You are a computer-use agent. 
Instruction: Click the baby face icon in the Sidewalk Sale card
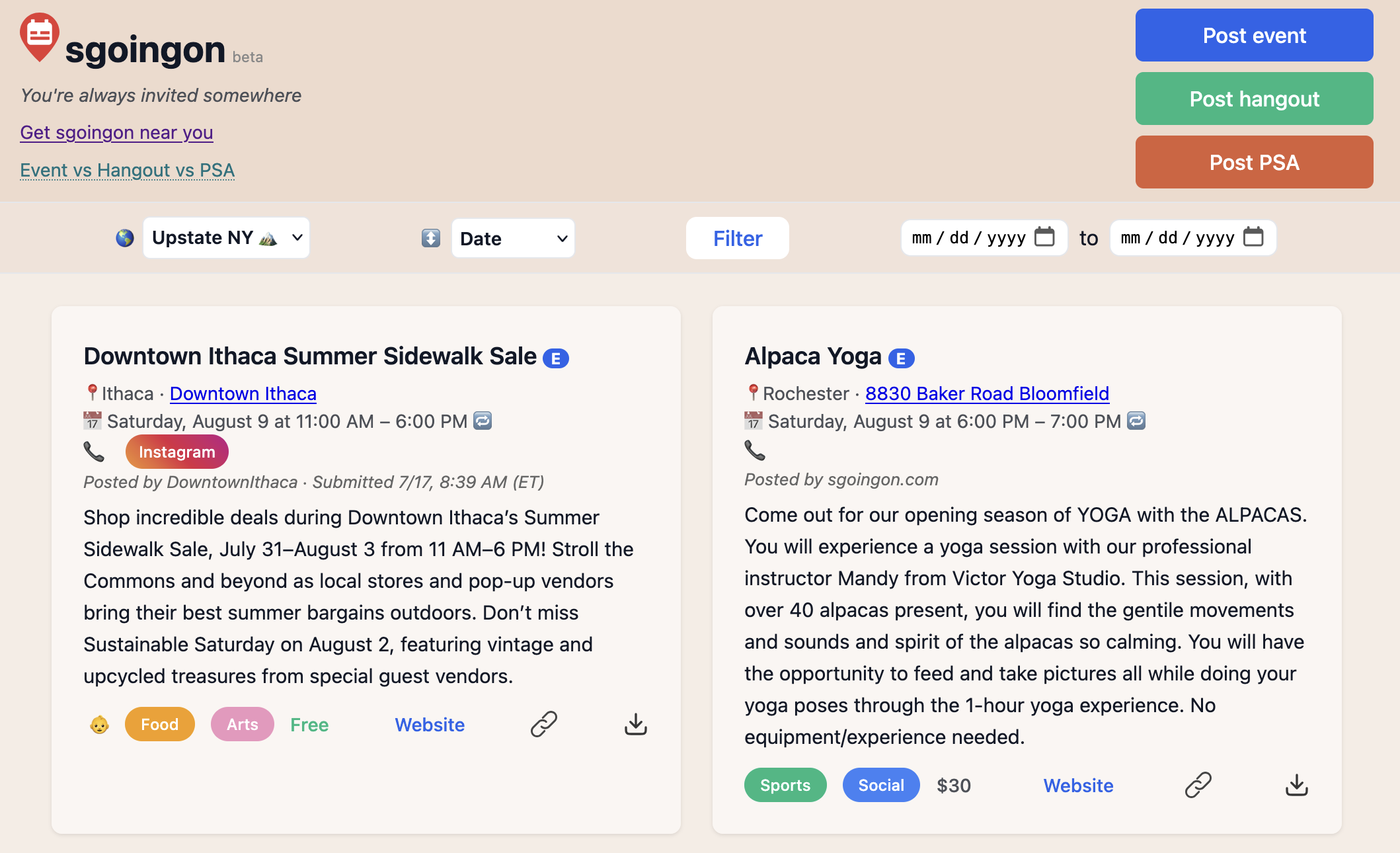pyautogui.click(x=99, y=725)
